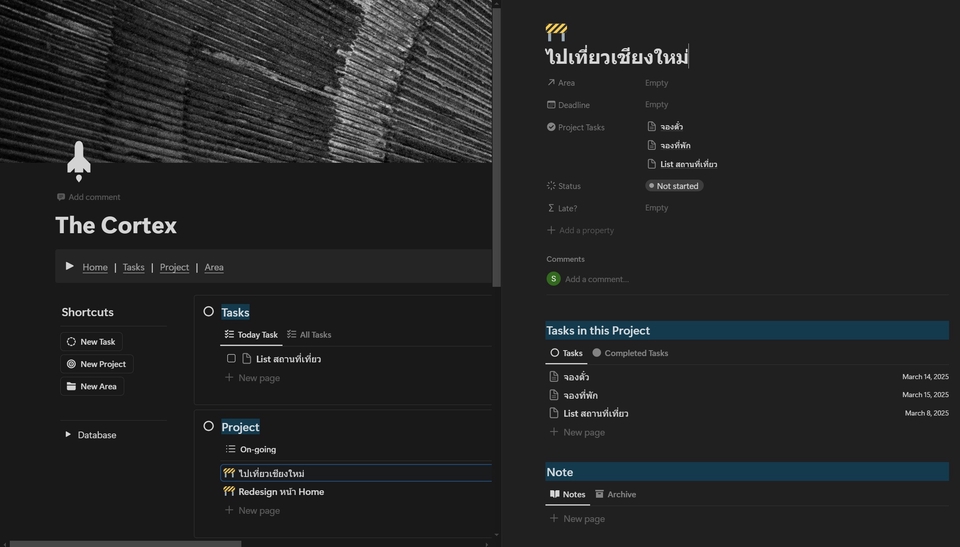Open the Home link in navigation bar

95,267
